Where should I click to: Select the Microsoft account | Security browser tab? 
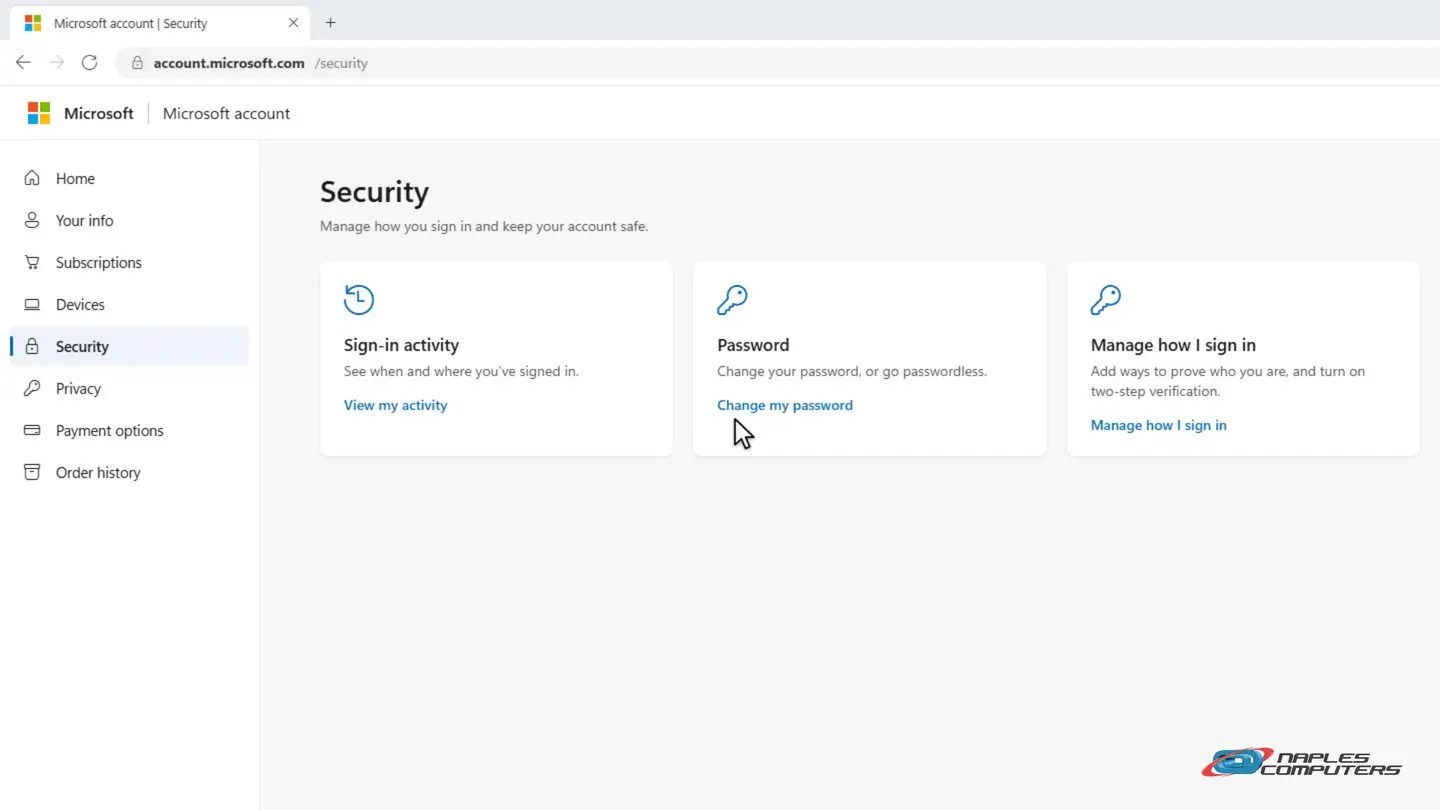160,23
